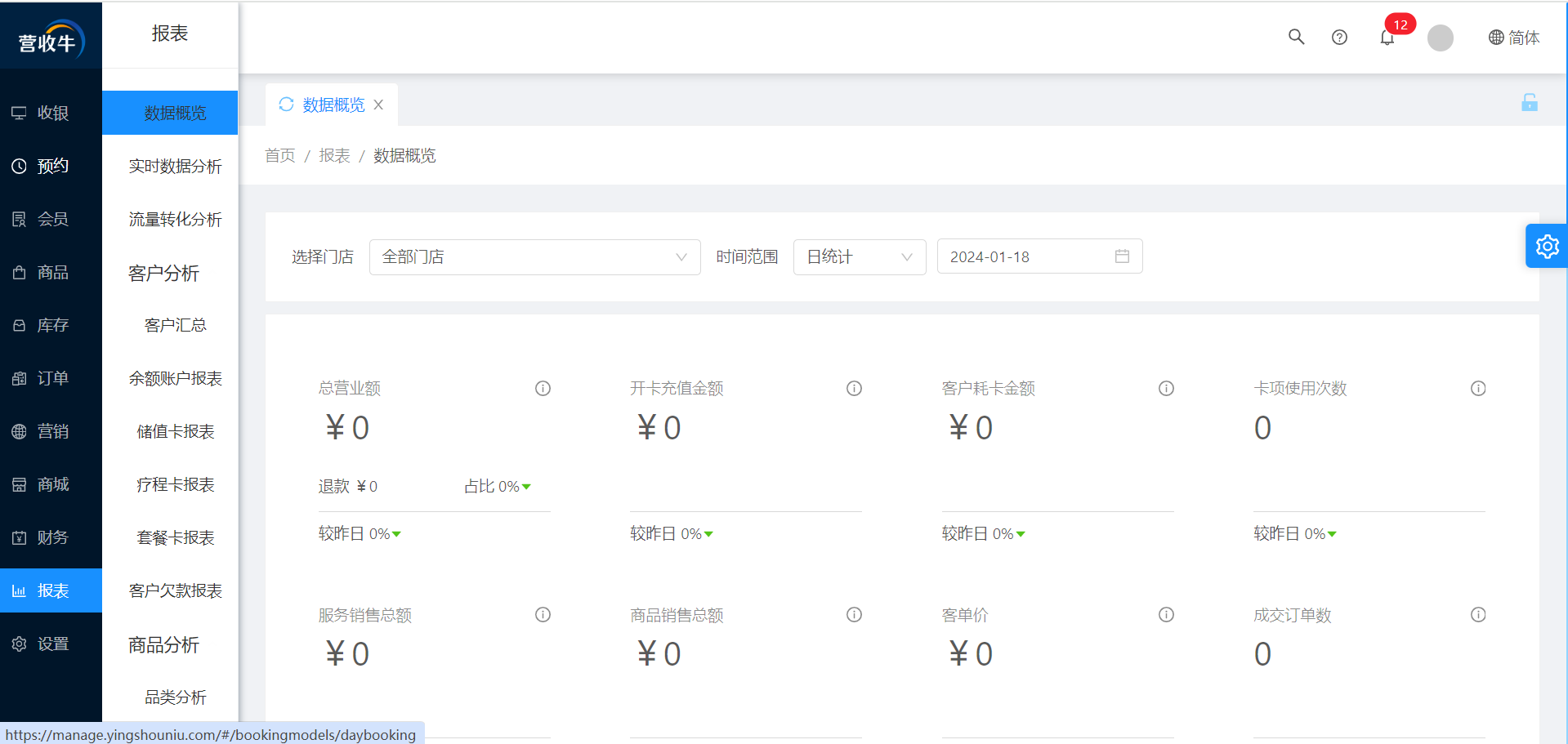This screenshot has width=1568, height=744.
Task: Click the 退款 ¥0 text
Action: [x=348, y=487]
